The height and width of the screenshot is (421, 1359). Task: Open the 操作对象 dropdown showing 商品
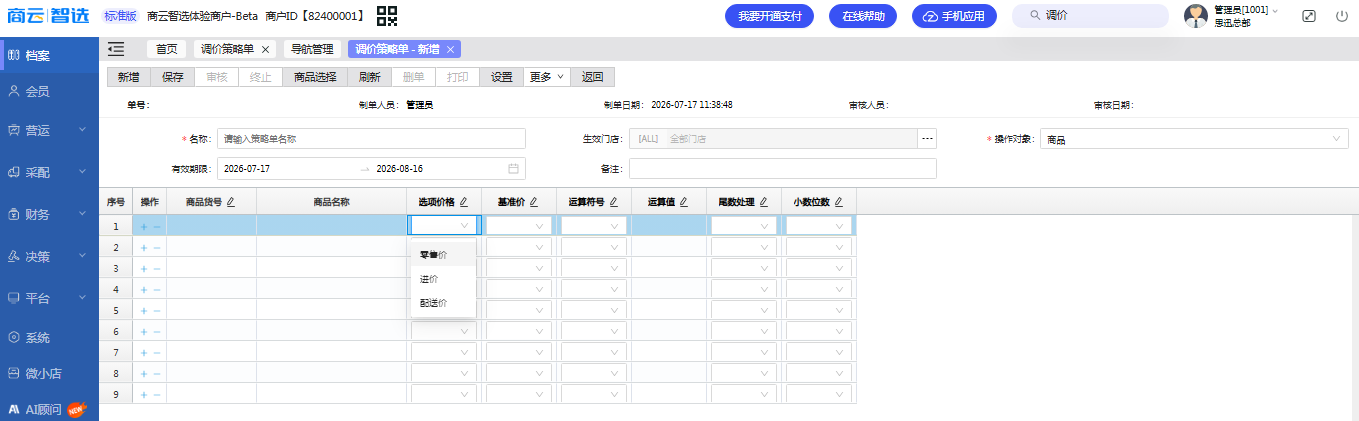coord(1194,139)
